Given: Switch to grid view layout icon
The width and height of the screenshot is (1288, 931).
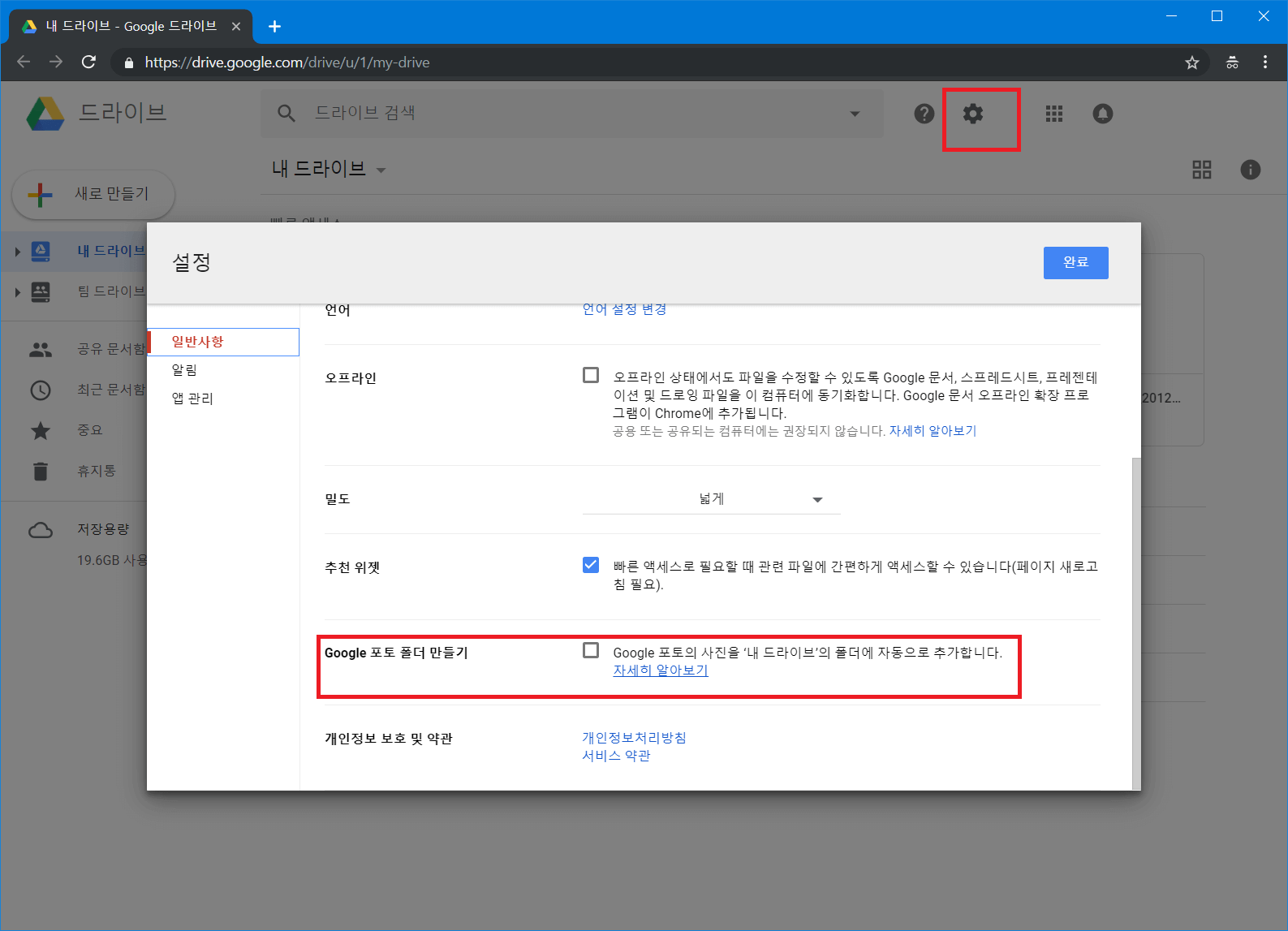Looking at the screenshot, I should (1201, 170).
